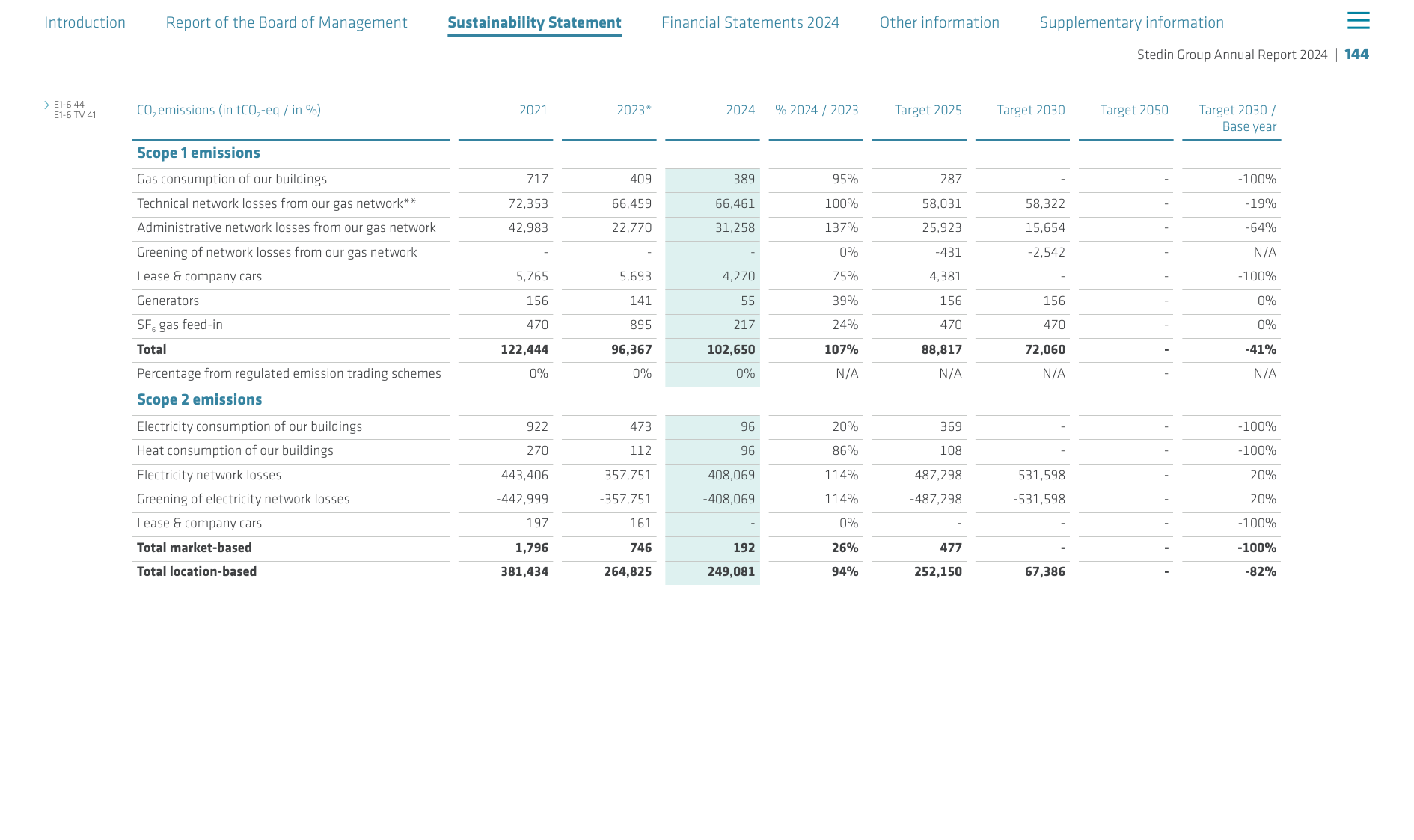Click the Target 2025 column header
Image resolution: width=1414 pixels, height=840 pixels.
click(x=928, y=110)
